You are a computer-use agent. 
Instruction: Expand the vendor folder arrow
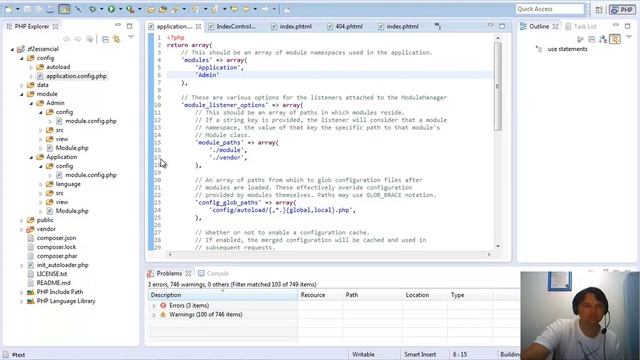(22, 229)
